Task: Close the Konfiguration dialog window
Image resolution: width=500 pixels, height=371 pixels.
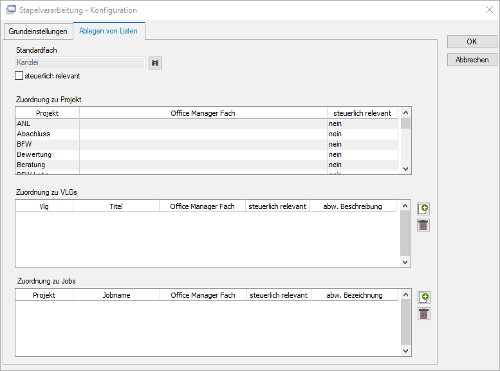Action: click(x=489, y=10)
